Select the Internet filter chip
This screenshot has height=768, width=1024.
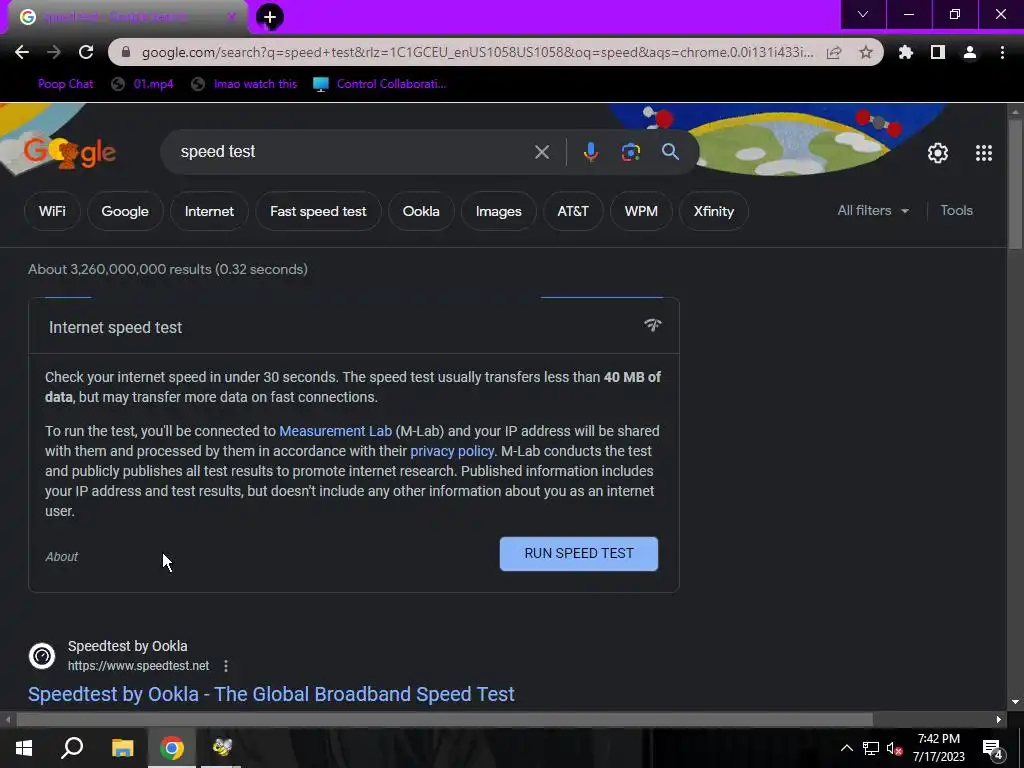(x=209, y=211)
